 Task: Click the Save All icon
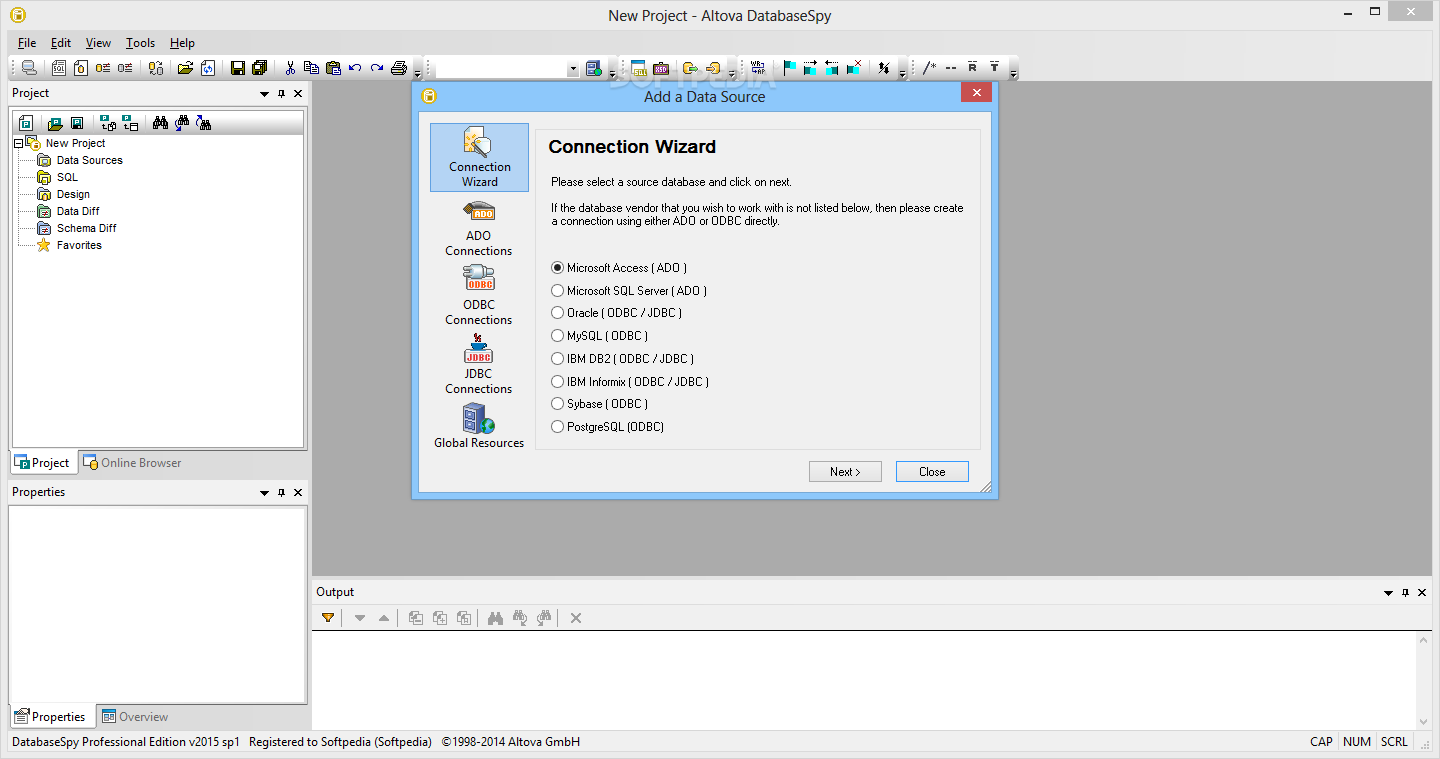(260, 68)
